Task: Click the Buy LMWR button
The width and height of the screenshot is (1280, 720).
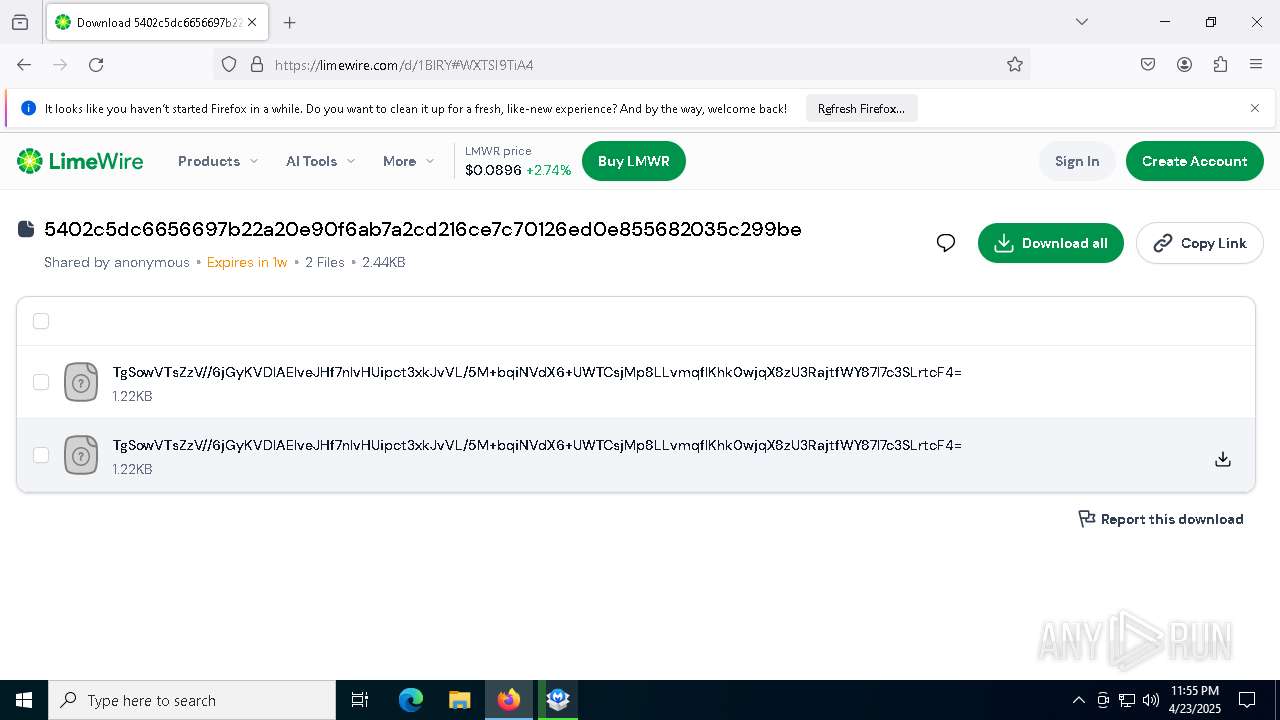Action: (633, 161)
